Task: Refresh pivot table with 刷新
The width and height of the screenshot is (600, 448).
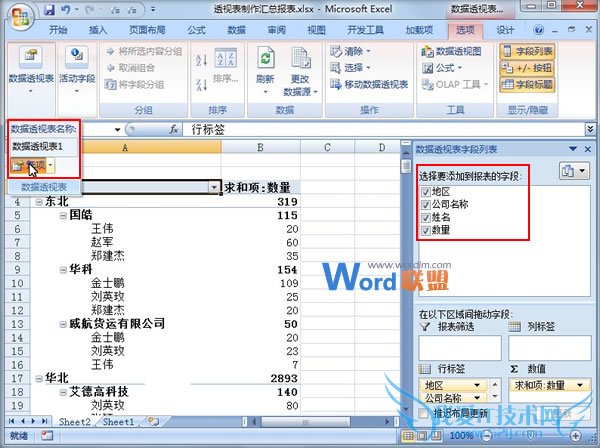Action: [x=265, y=69]
